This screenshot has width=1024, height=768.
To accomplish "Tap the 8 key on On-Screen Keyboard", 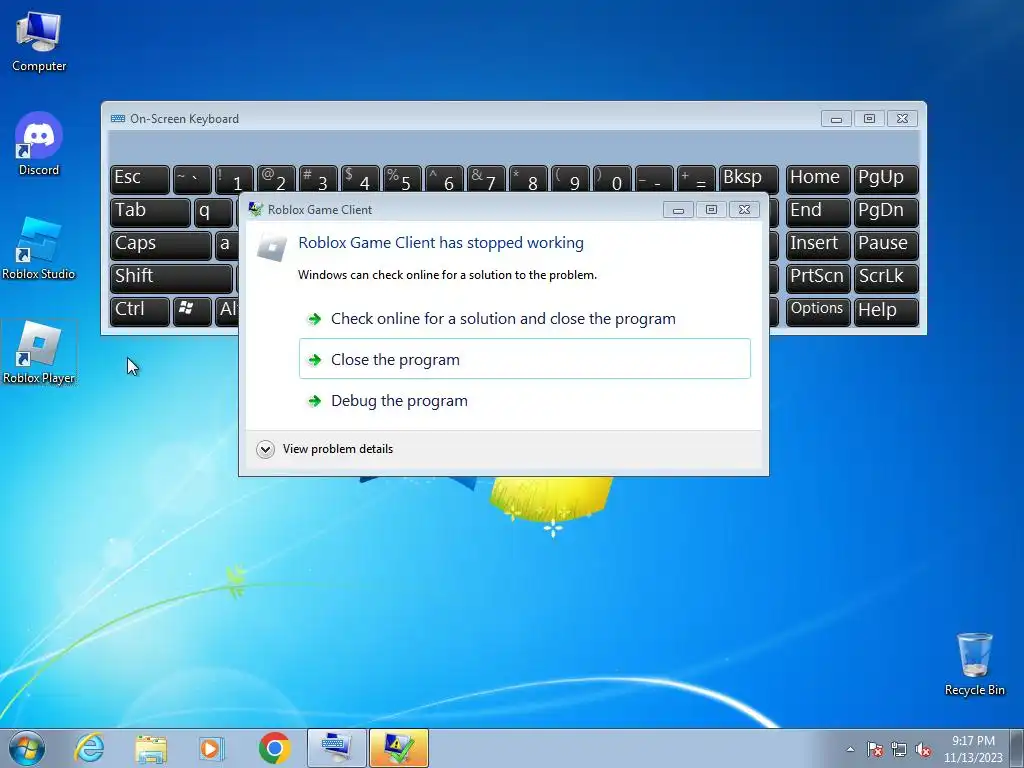I will click(x=528, y=179).
